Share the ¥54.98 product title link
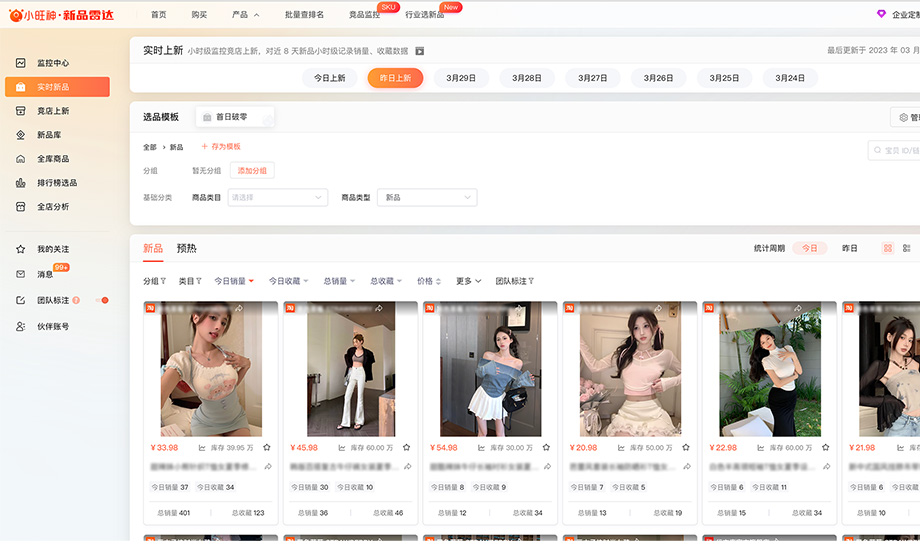Image resolution: width=920 pixels, height=552 pixels. 547,467
